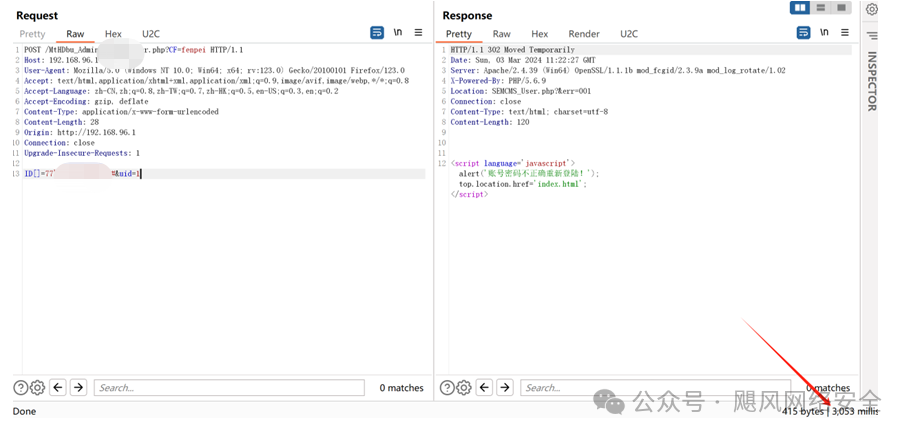
Task: Click 'X-Powered-By: PHP/5.6.9' header
Action: [498, 81]
